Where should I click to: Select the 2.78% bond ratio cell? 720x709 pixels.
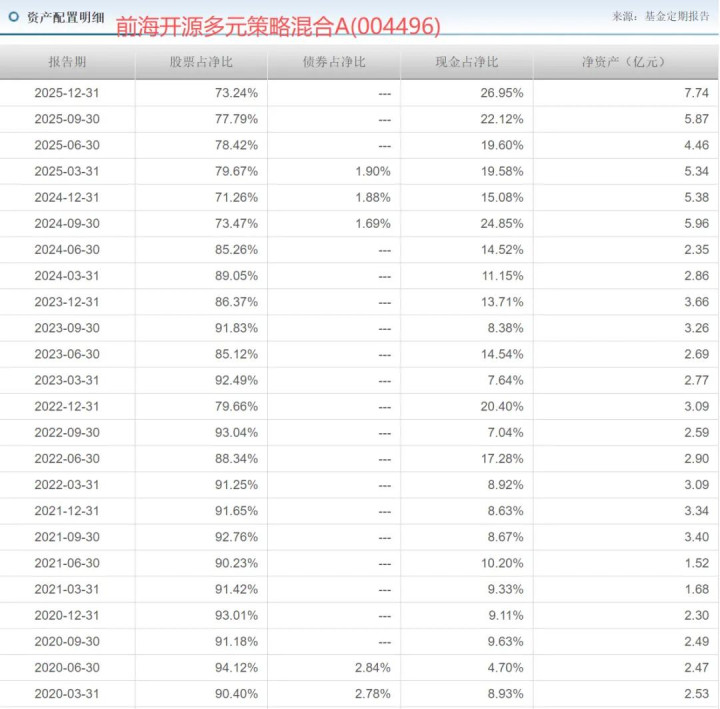[373, 694]
